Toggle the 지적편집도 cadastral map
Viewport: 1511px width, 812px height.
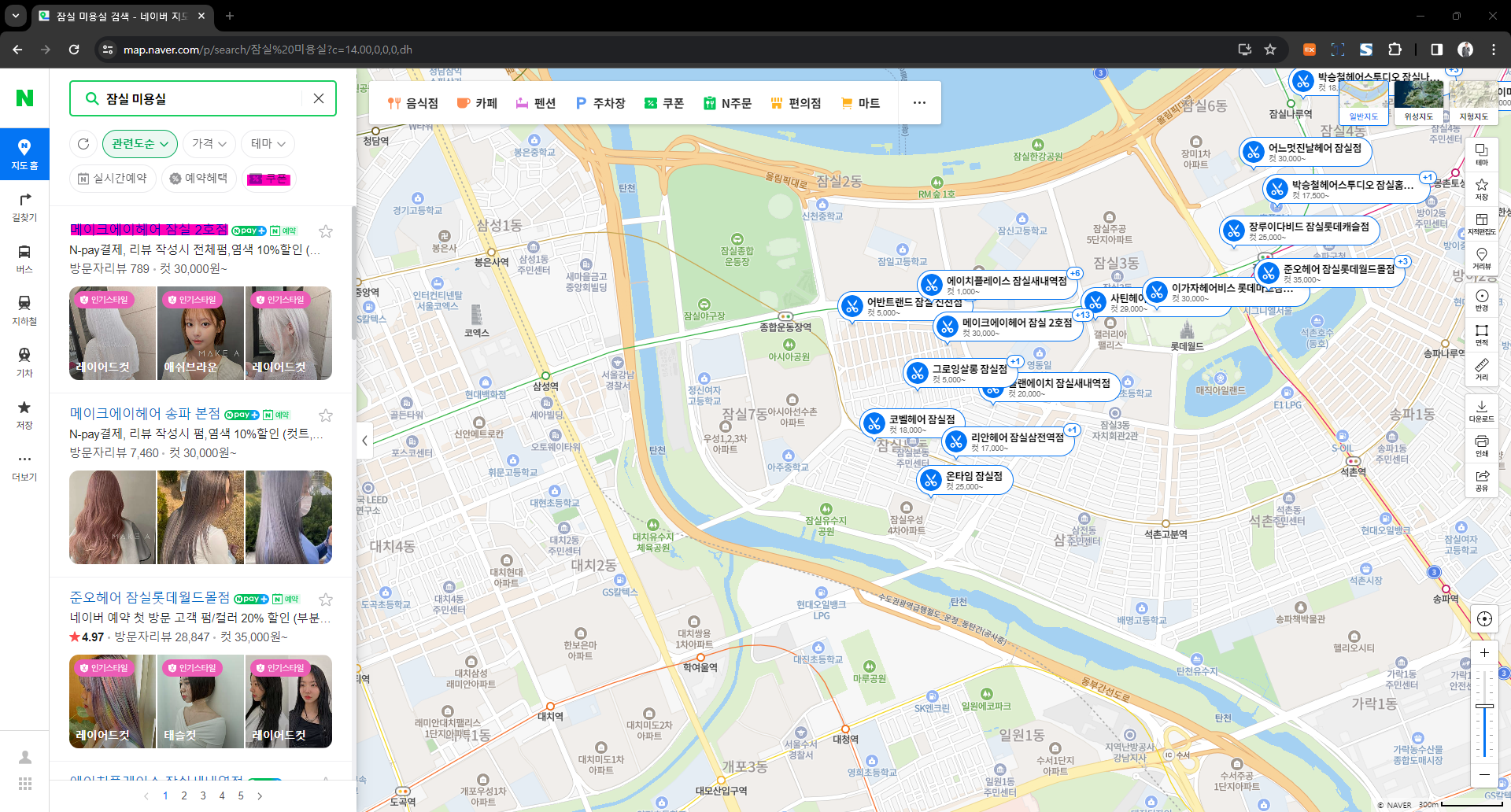[1482, 223]
